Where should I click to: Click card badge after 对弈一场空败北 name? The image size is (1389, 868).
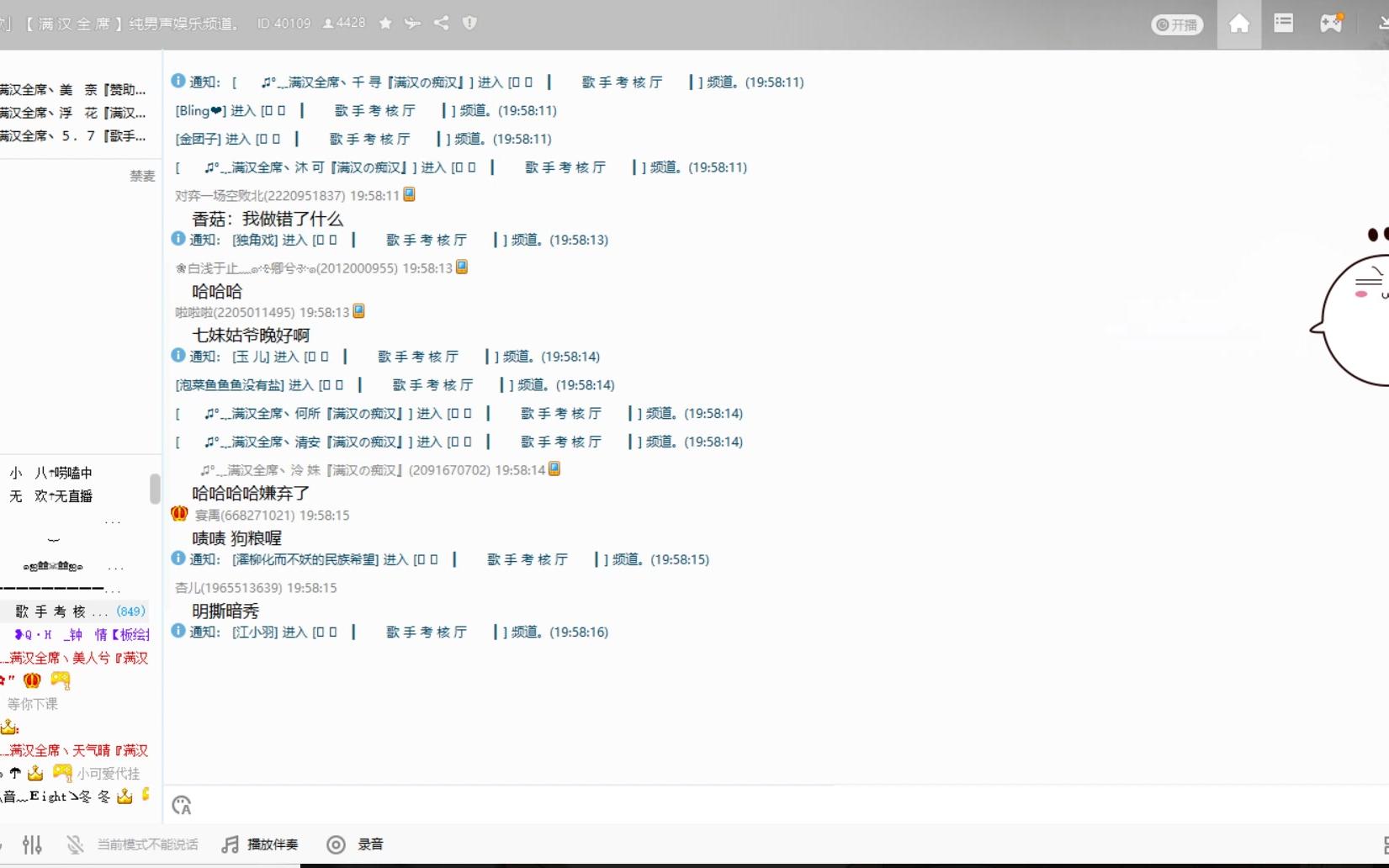pyautogui.click(x=410, y=194)
